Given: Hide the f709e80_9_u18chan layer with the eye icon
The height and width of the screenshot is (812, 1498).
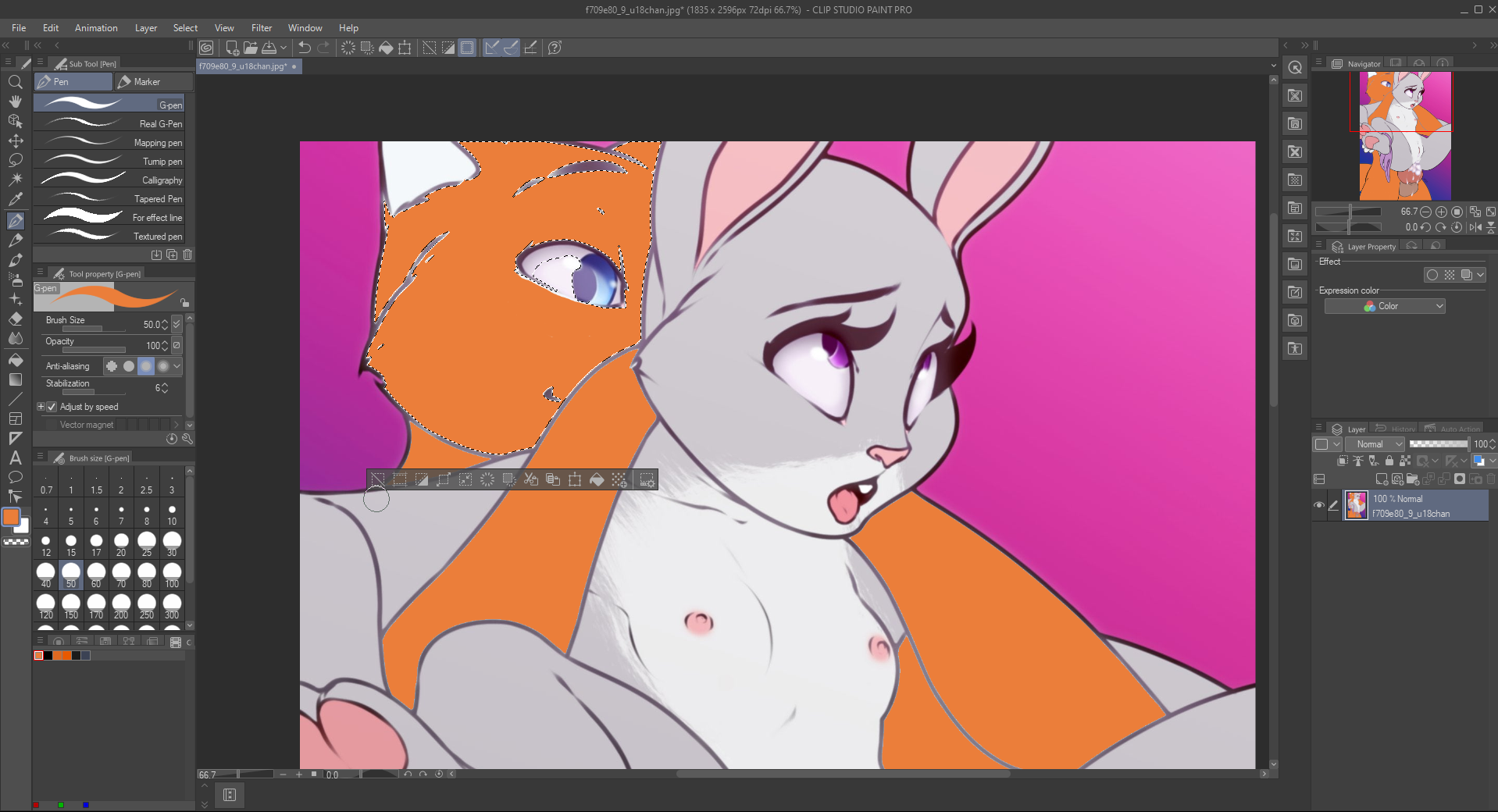Looking at the screenshot, I should tap(1319, 505).
